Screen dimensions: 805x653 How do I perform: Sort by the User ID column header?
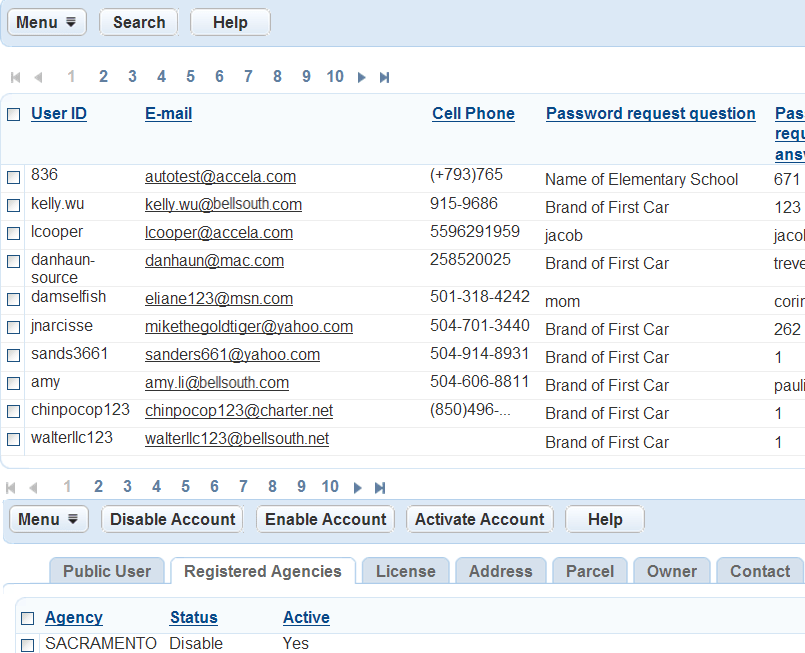(59, 114)
